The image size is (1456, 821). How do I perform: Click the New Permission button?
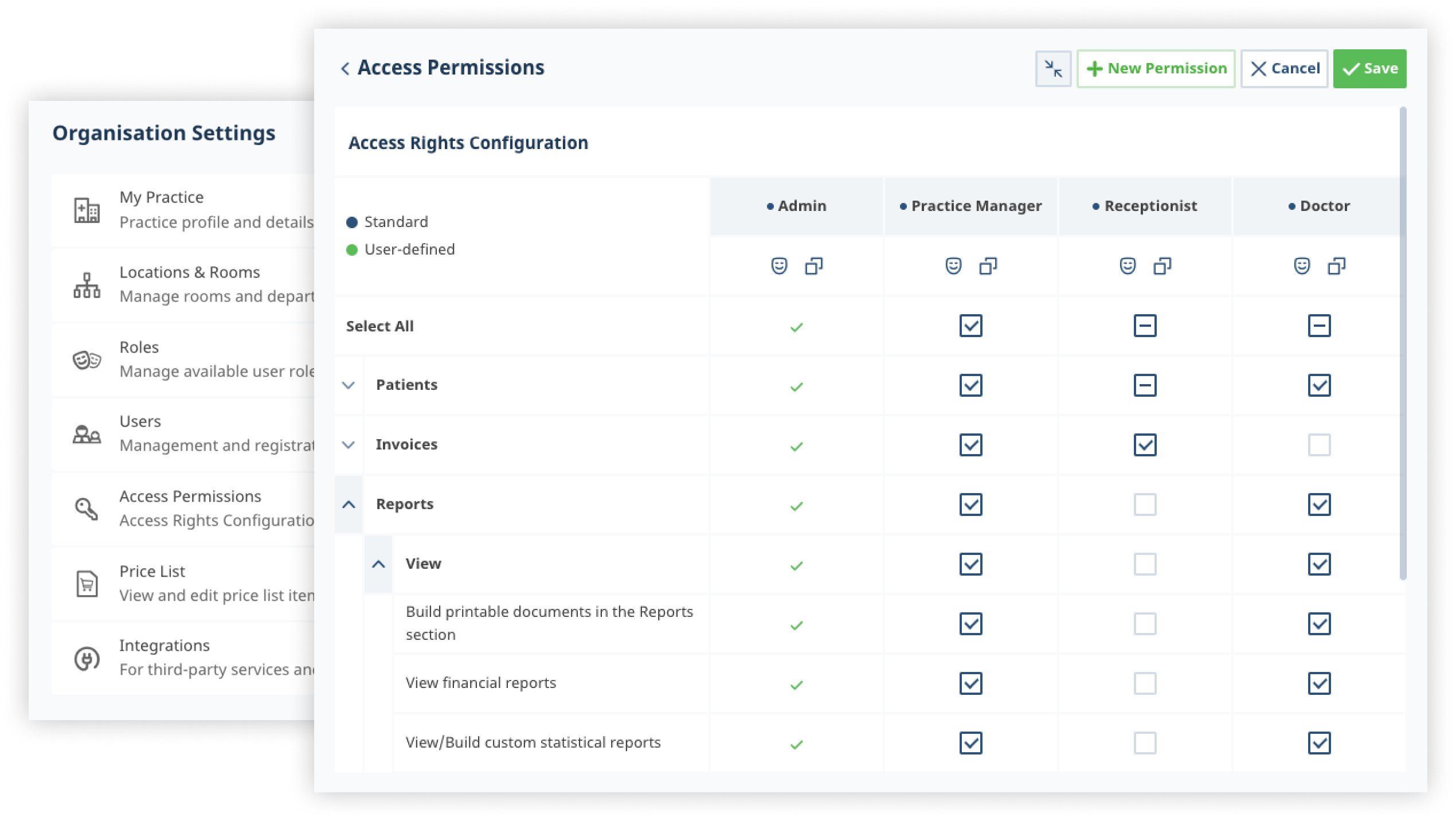coord(1156,69)
